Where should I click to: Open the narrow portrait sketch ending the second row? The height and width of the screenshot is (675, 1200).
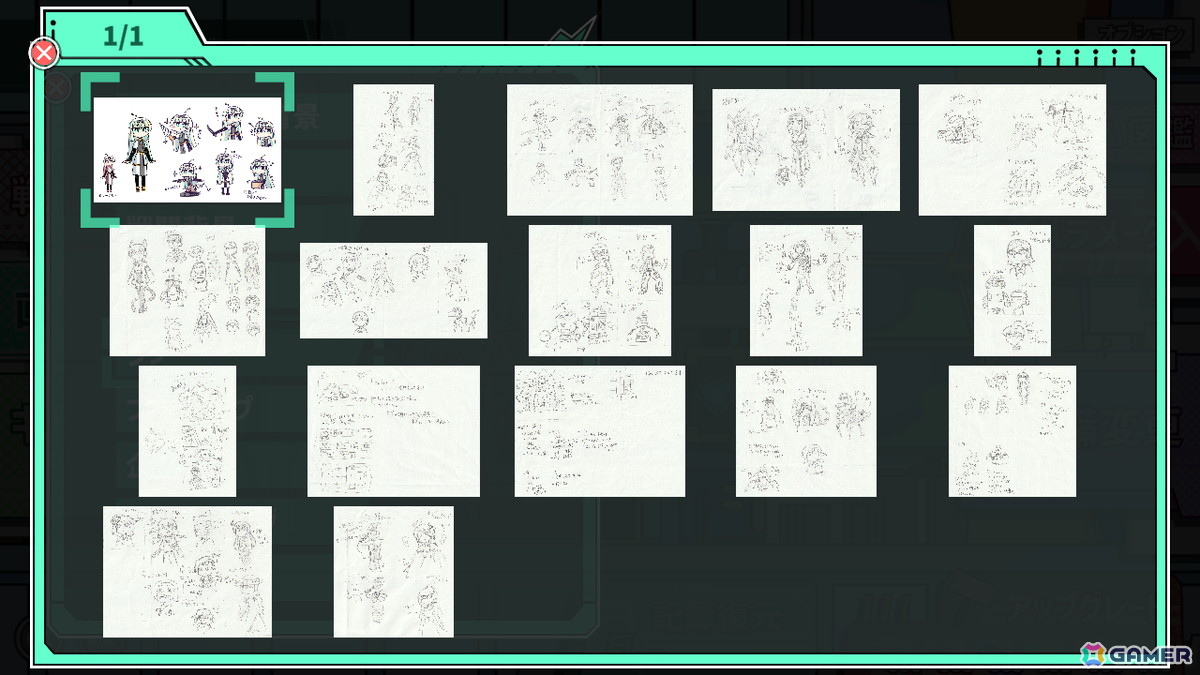tap(1012, 290)
